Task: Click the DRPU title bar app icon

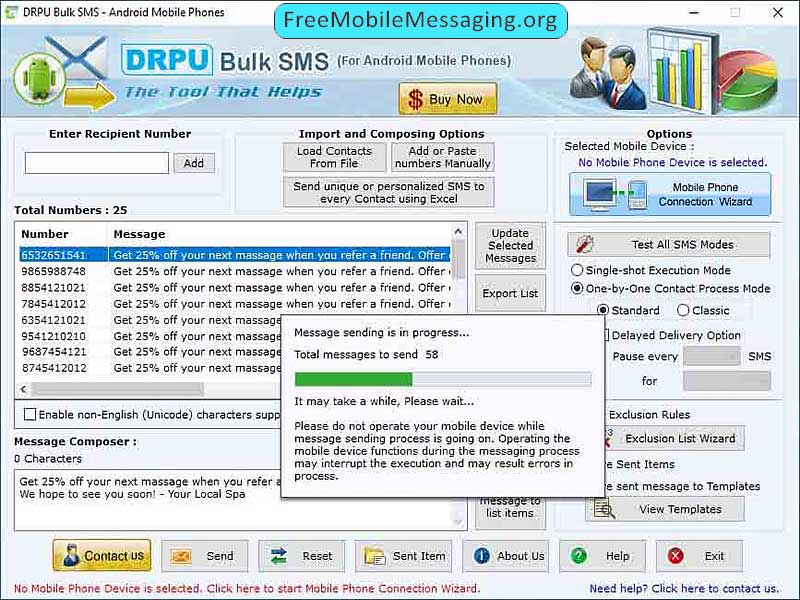Action: click(x=10, y=12)
